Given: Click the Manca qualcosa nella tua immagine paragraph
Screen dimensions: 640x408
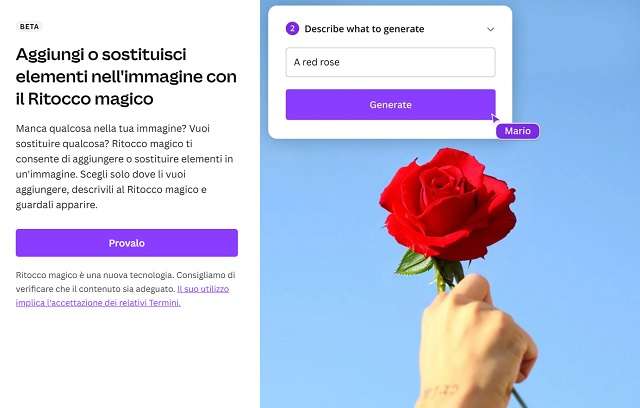Looking at the screenshot, I should (124, 166).
